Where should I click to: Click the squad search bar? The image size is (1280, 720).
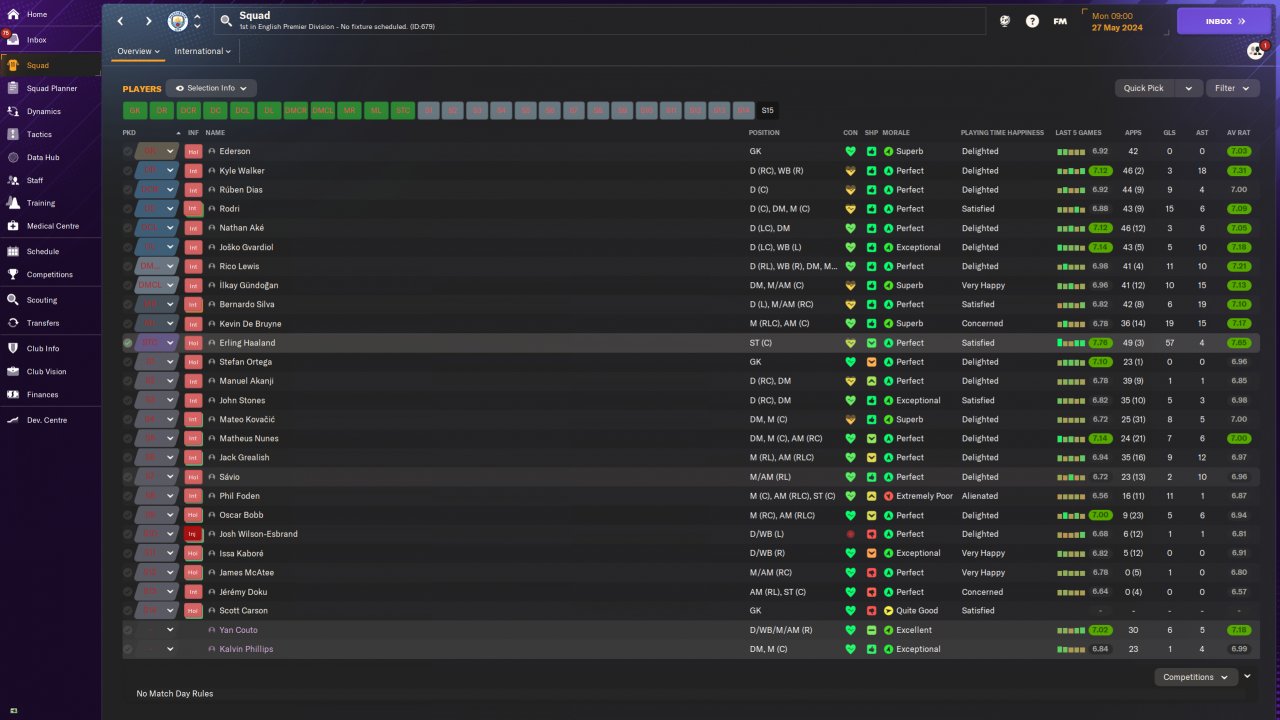(x=600, y=21)
